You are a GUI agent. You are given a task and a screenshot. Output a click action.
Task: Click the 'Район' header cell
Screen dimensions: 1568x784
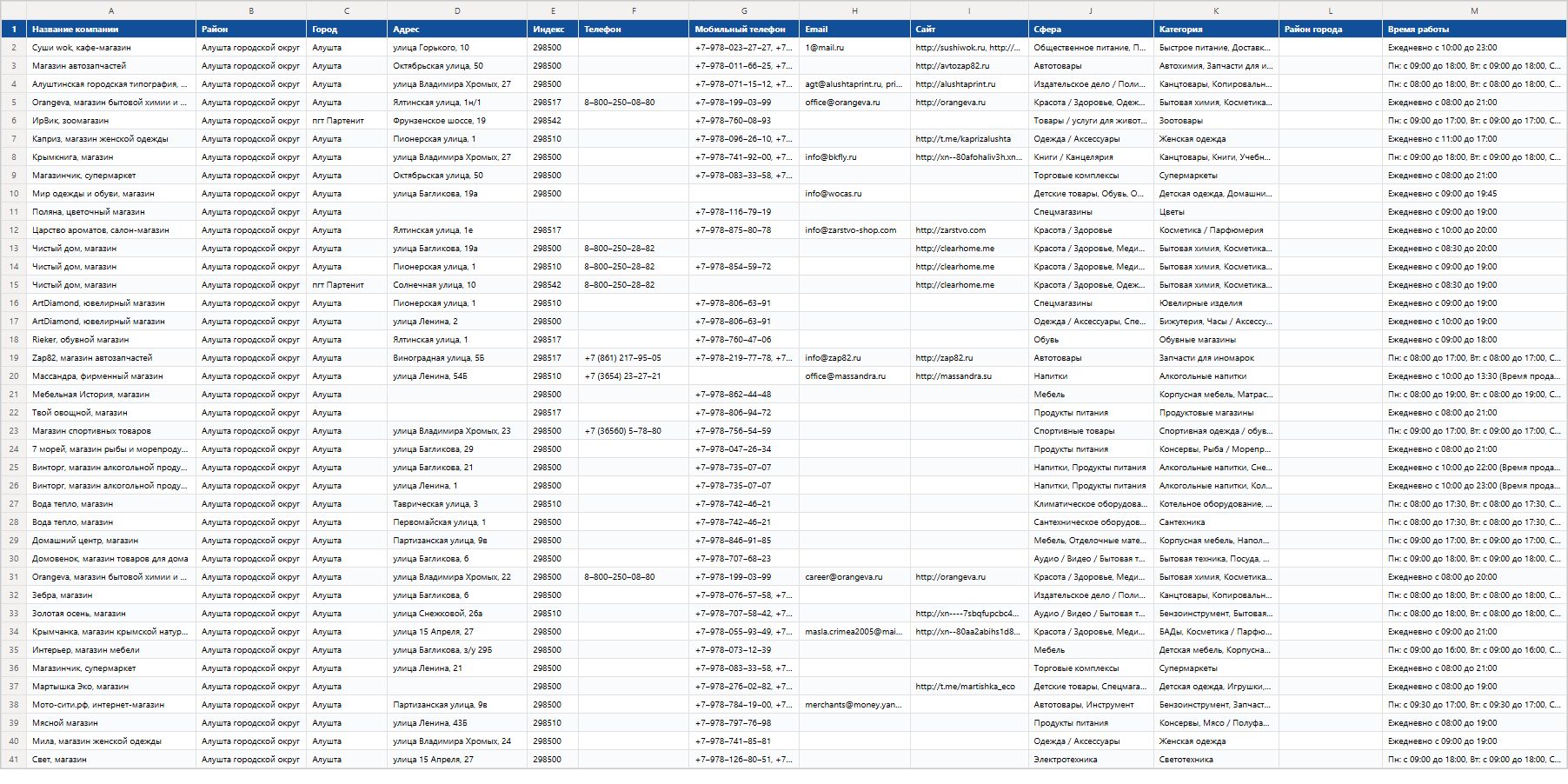[x=251, y=29]
